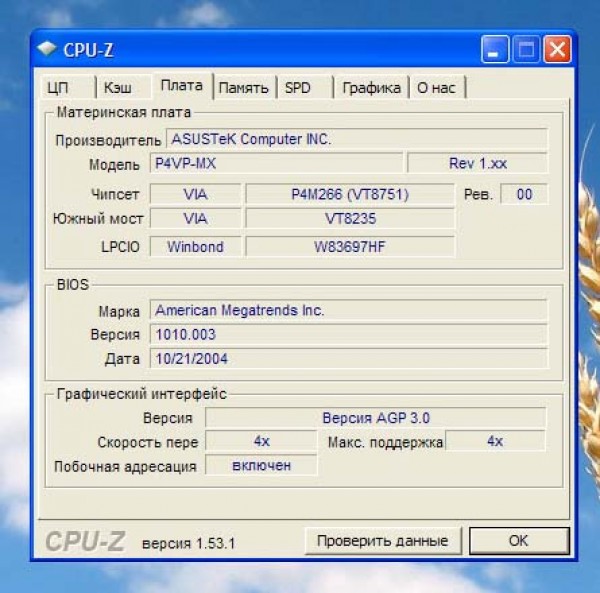Click the Скорость пере 4x value
This screenshot has height=593, width=600.
point(261,441)
